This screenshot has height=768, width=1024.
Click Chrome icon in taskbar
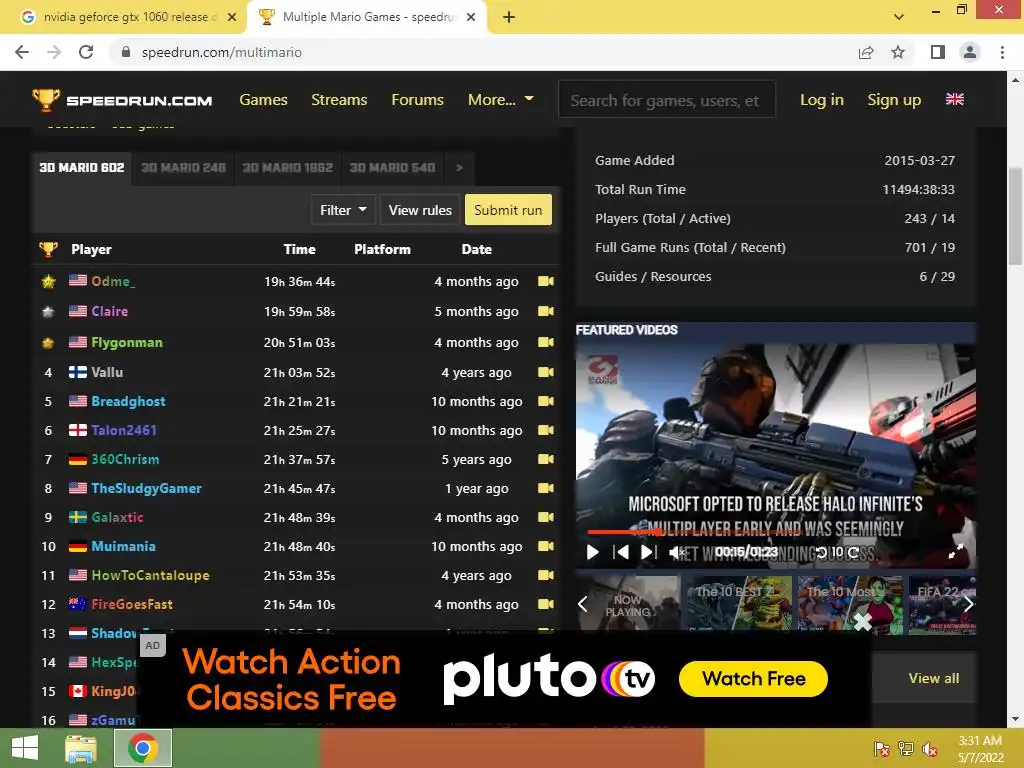click(x=142, y=748)
